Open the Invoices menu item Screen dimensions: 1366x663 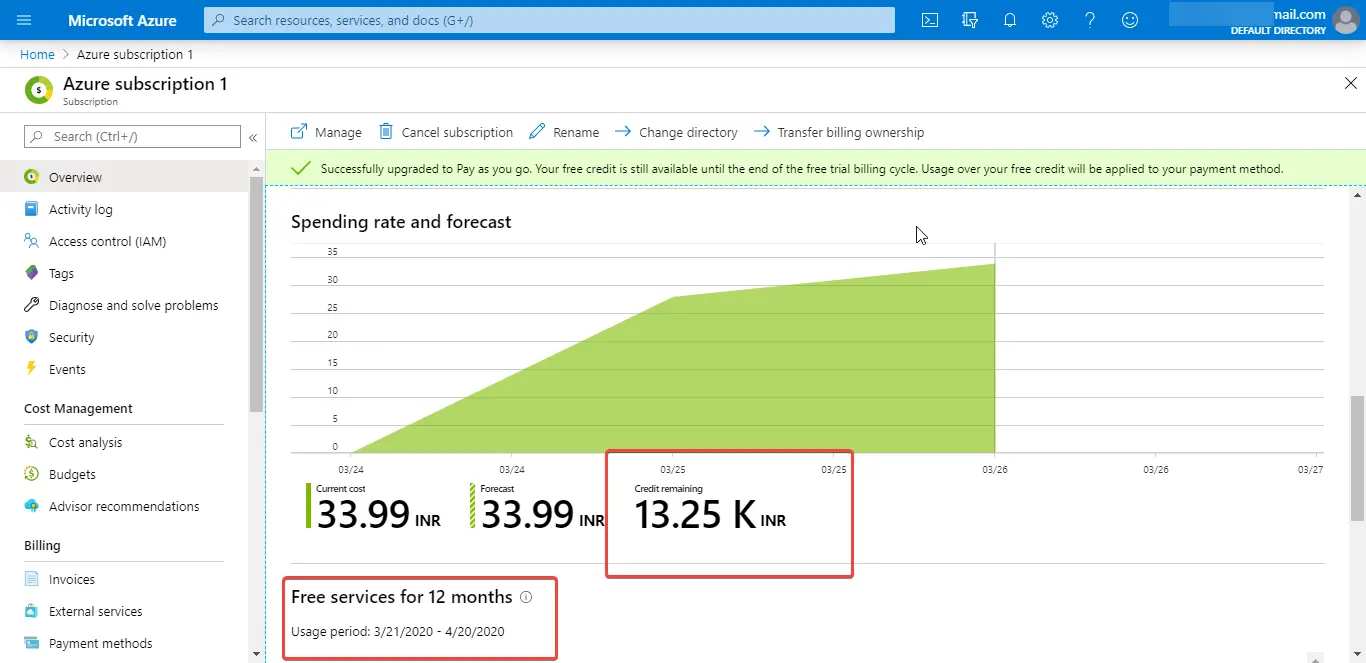coord(124,579)
